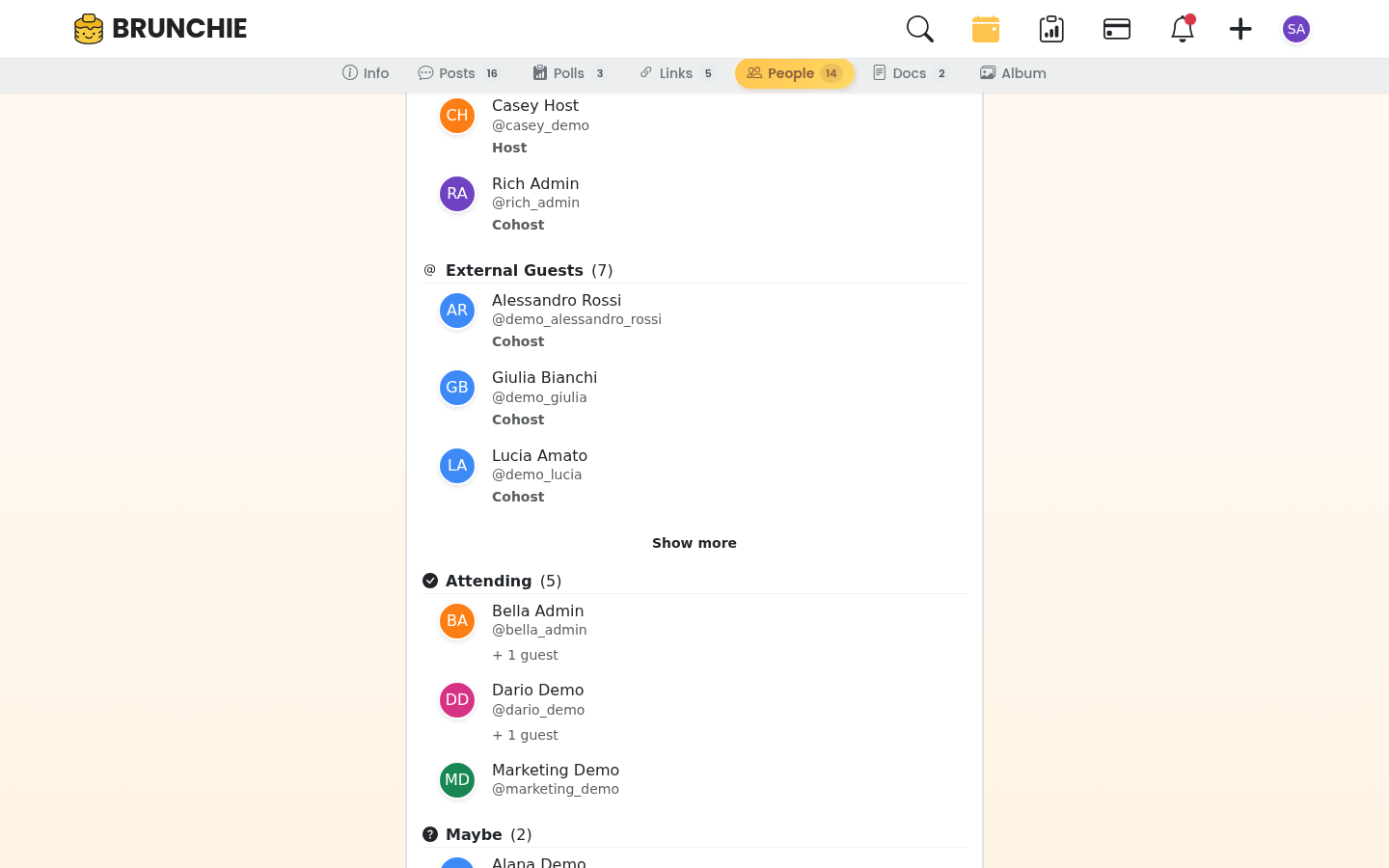The image size is (1389, 868).
Task: Open Rich Admin's profile name
Action: tap(535, 183)
